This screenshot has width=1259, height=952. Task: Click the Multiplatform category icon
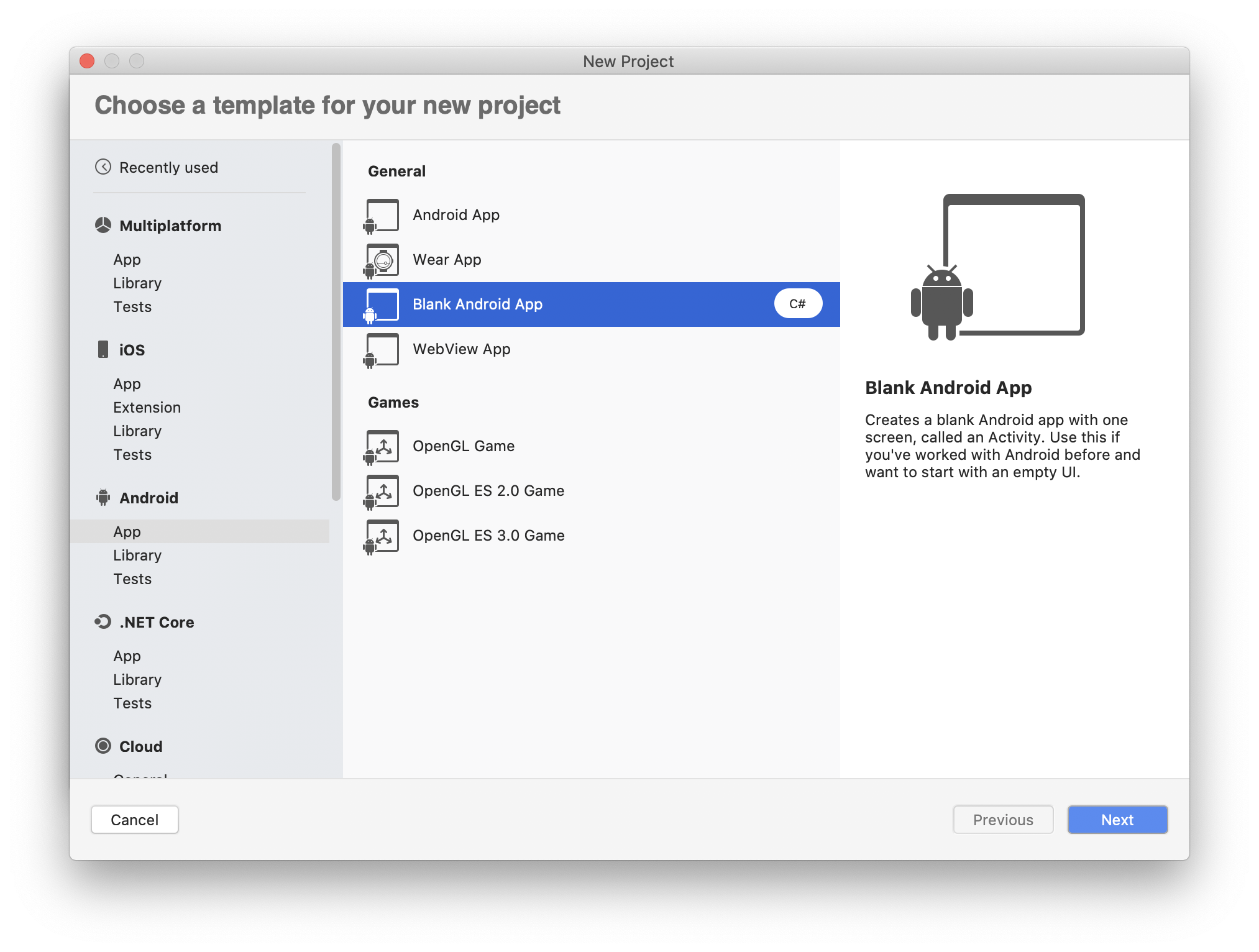point(103,226)
